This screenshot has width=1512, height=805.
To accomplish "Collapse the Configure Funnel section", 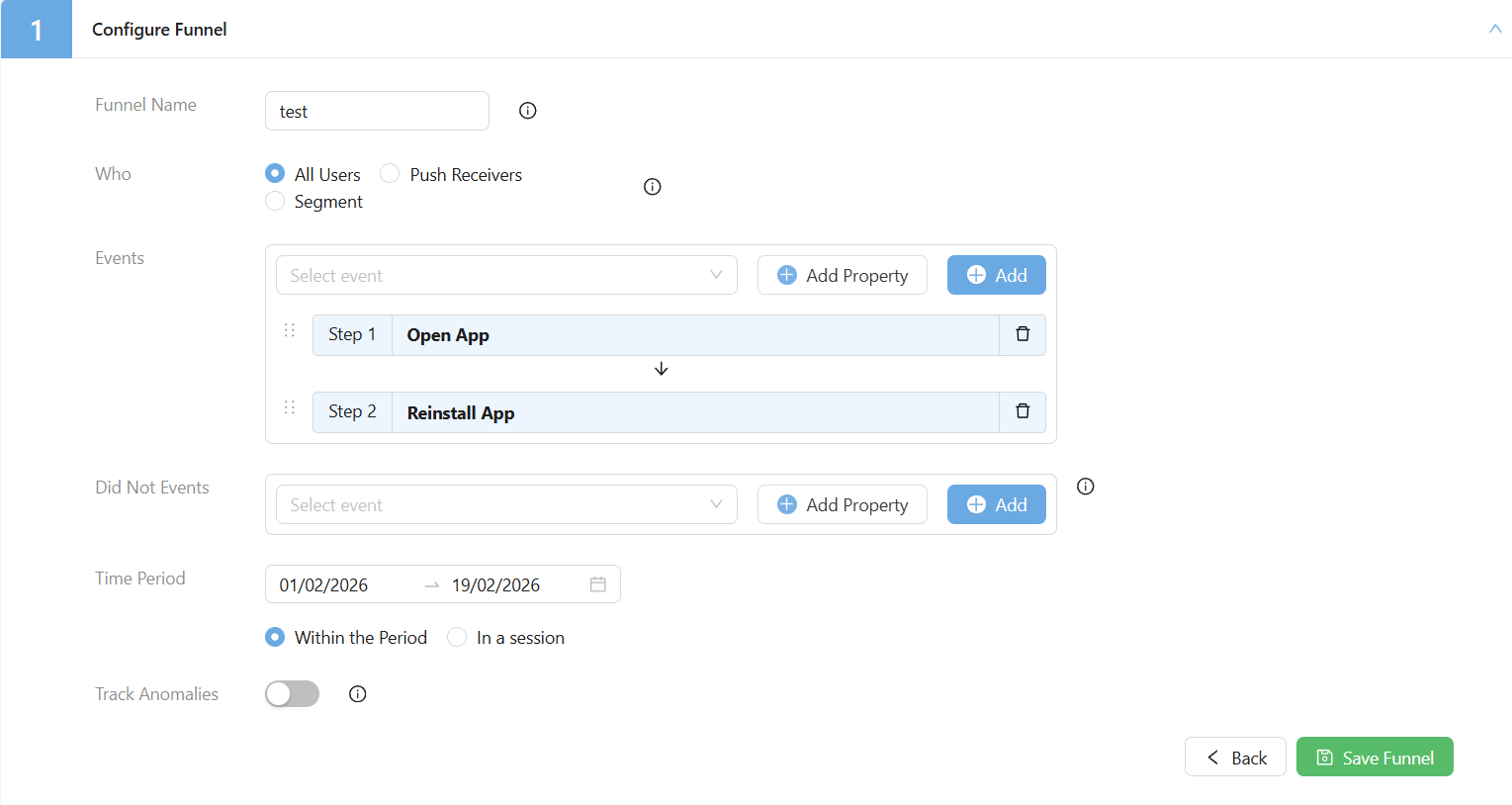I will click(x=1495, y=29).
